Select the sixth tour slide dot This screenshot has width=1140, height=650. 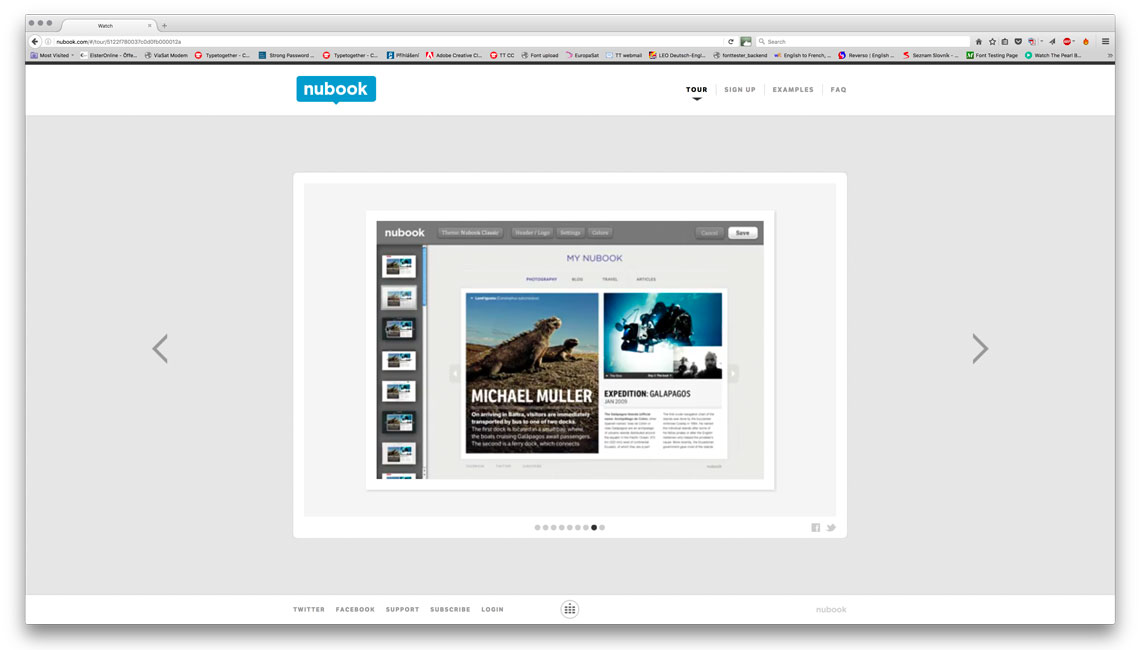click(578, 528)
